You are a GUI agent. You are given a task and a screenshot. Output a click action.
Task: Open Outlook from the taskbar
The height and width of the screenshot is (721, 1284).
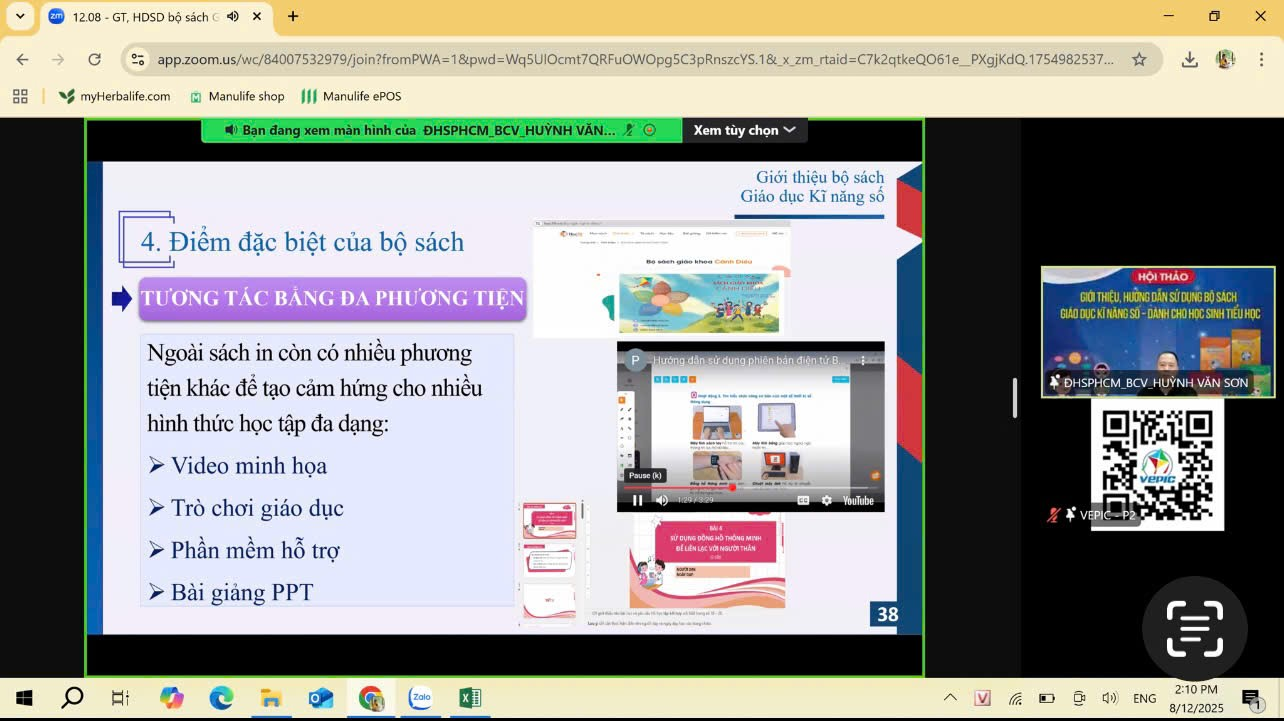click(321, 698)
